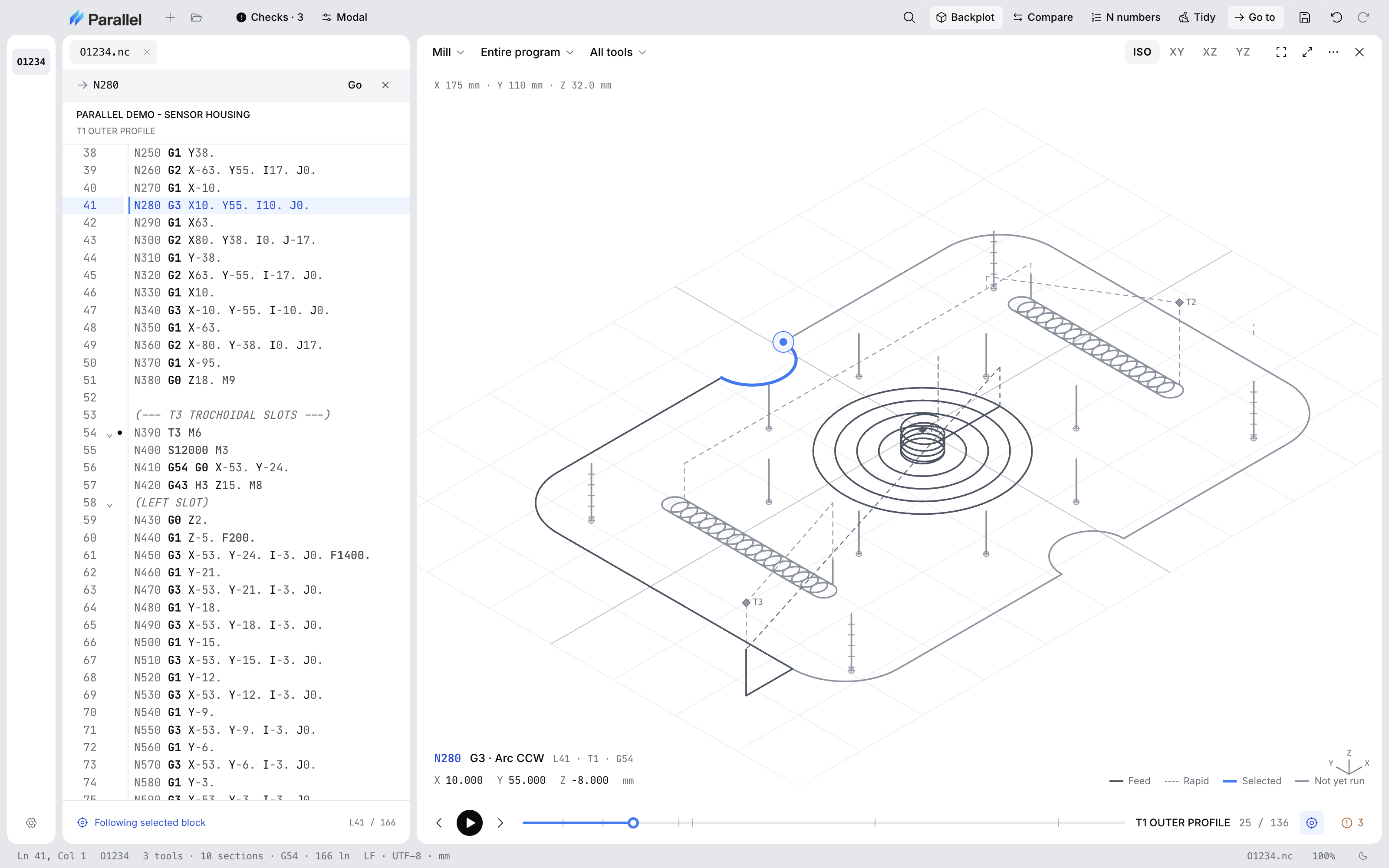Image resolution: width=1389 pixels, height=868 pixels.
Task: Open backplot more options menu
Action: click(x=1333, y=52)
